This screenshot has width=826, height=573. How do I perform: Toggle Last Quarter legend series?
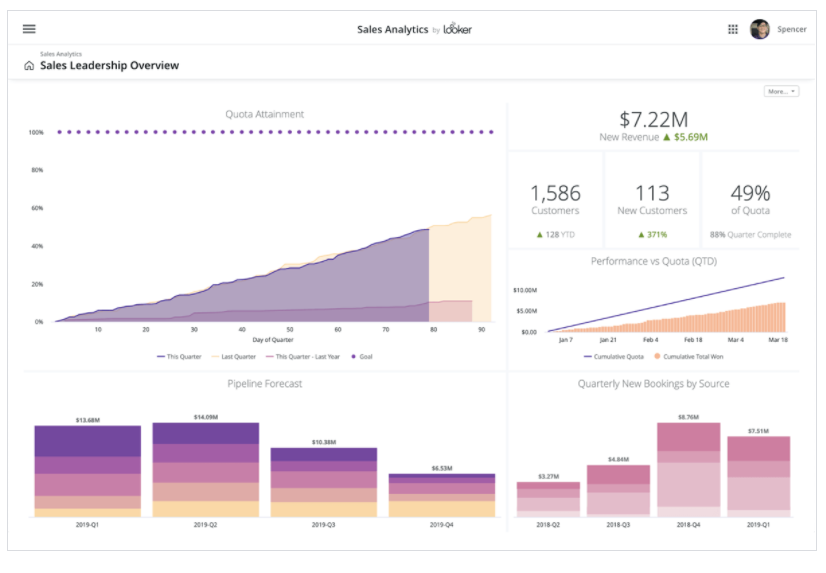tap(233, 357)
